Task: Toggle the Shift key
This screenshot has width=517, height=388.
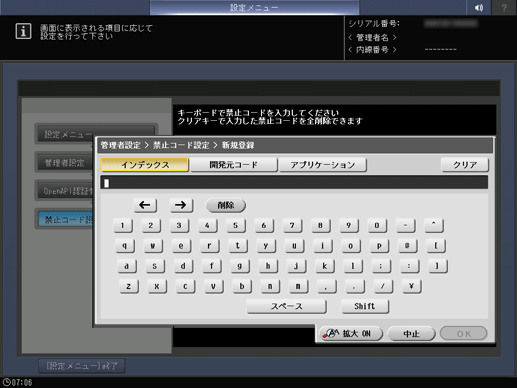Action: (365, 306)
